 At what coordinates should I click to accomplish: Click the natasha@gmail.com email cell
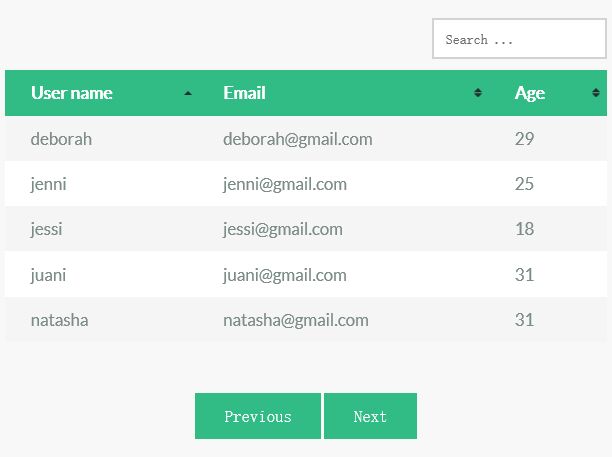(295, 320)
